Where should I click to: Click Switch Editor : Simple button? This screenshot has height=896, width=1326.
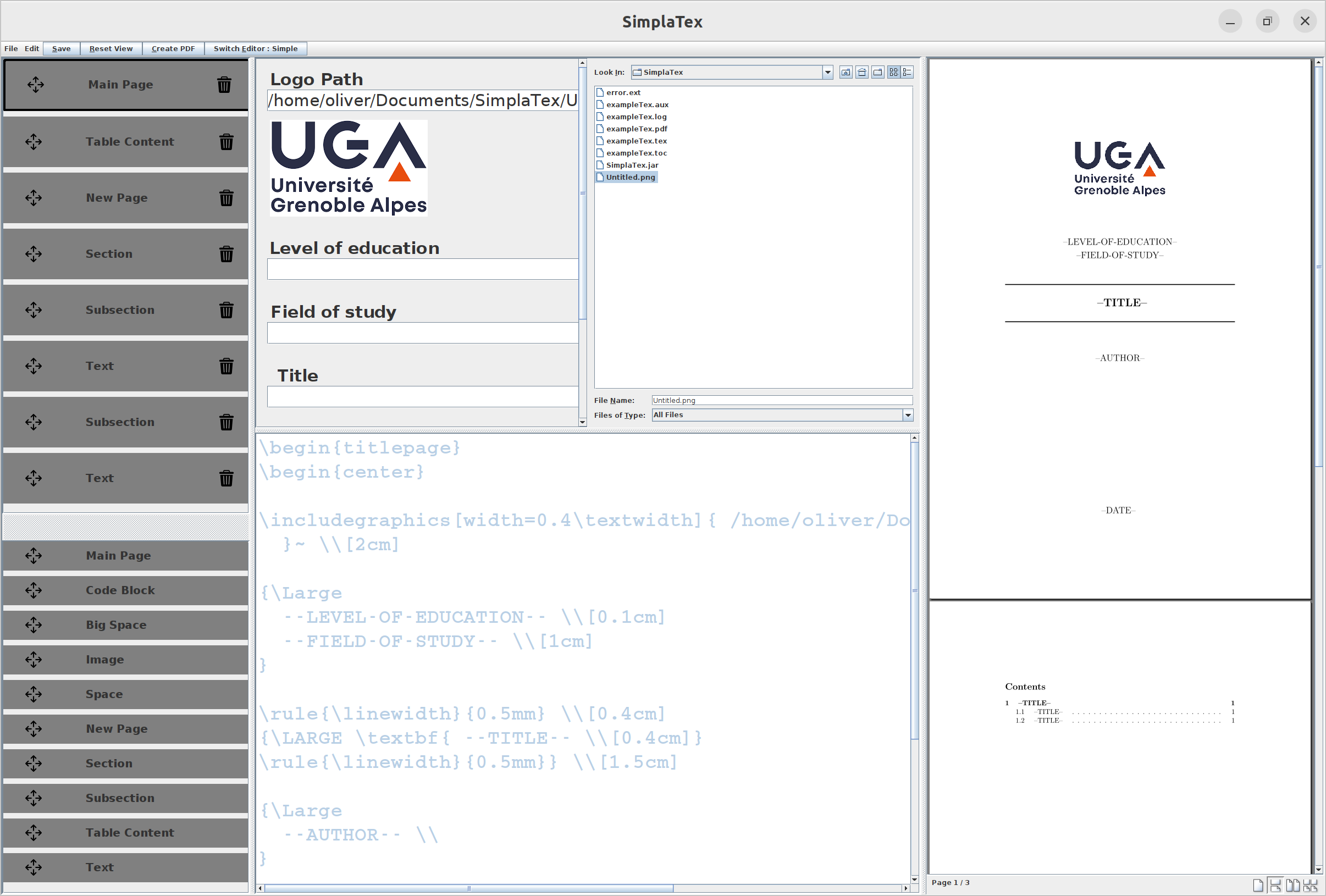pos(255,48)
